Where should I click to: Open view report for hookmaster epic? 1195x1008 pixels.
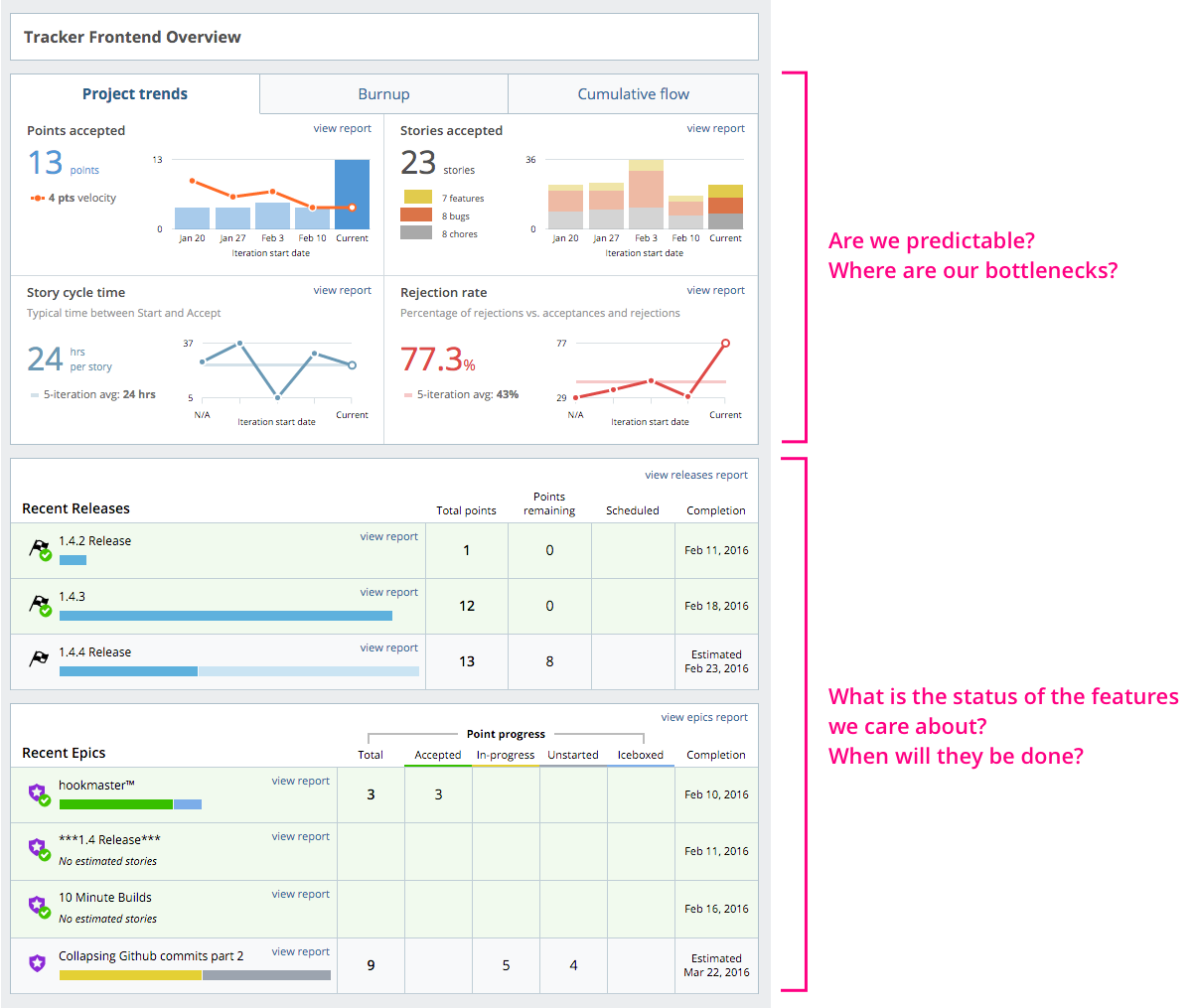click(300, 781)
